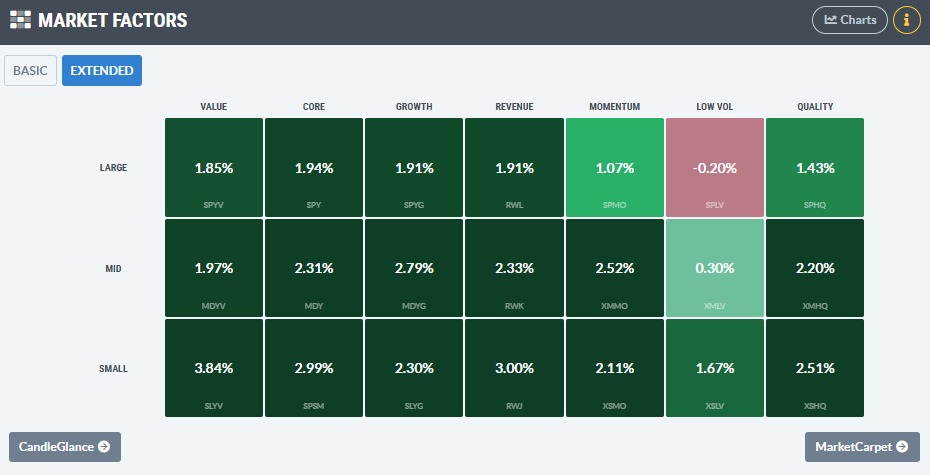The width and height of the screenshot is (930, 475).
Task: Click the XMLV mid low vol tile
Action: 714,268
